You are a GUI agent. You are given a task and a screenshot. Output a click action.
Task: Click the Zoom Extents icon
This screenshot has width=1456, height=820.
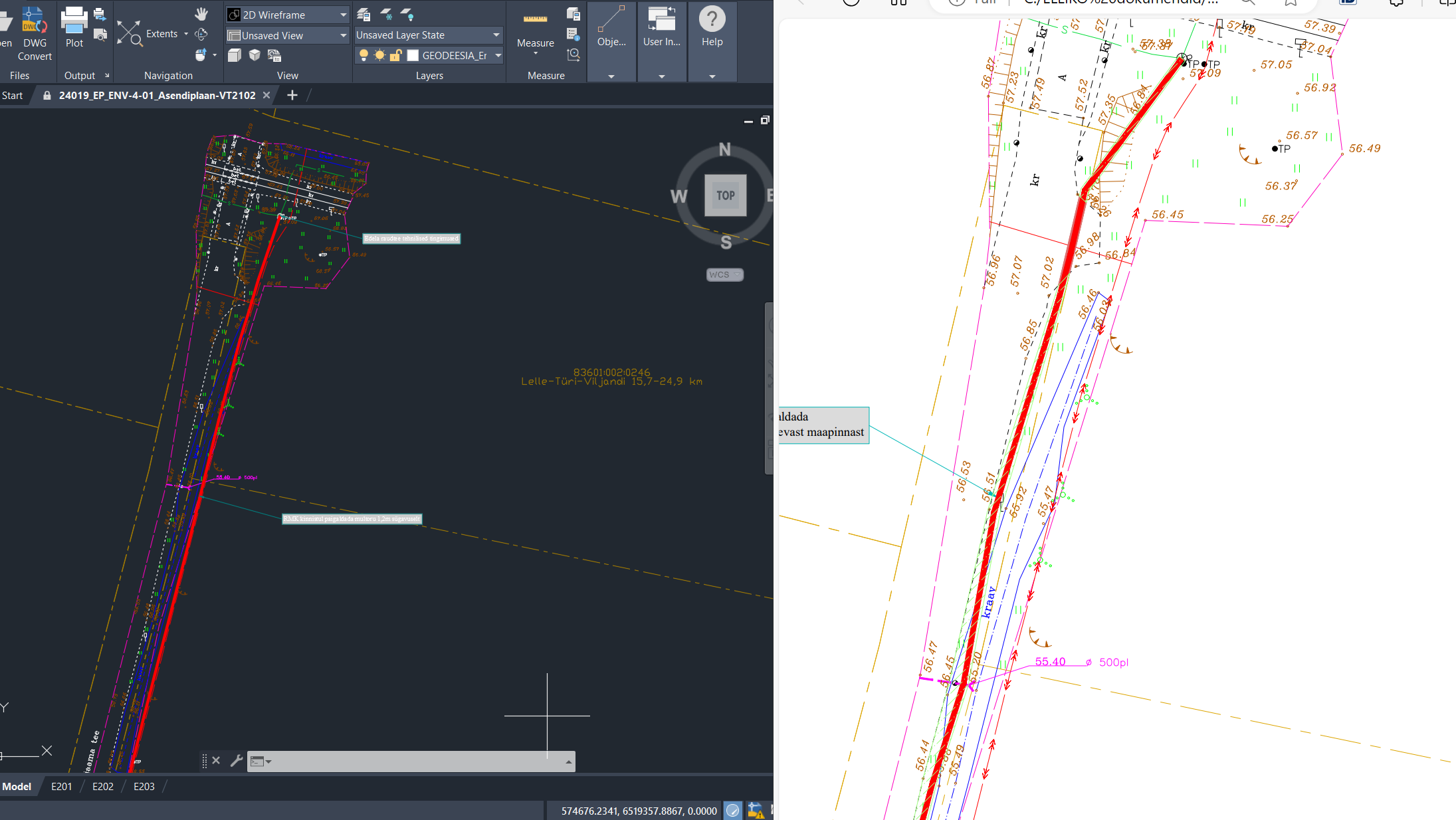129,33
